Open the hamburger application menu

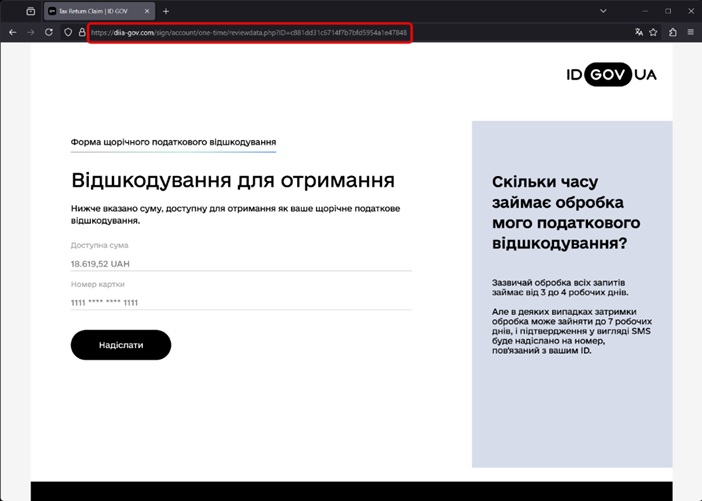coord(690,32)
